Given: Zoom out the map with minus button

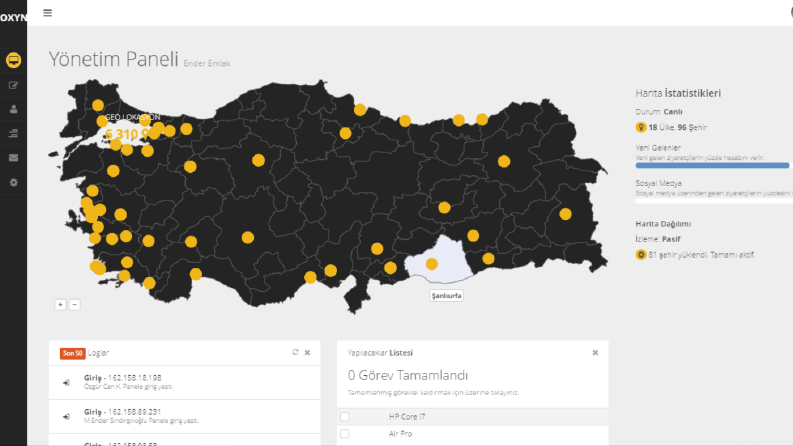Looking at the screenshot, I should [x=74, y=304].
